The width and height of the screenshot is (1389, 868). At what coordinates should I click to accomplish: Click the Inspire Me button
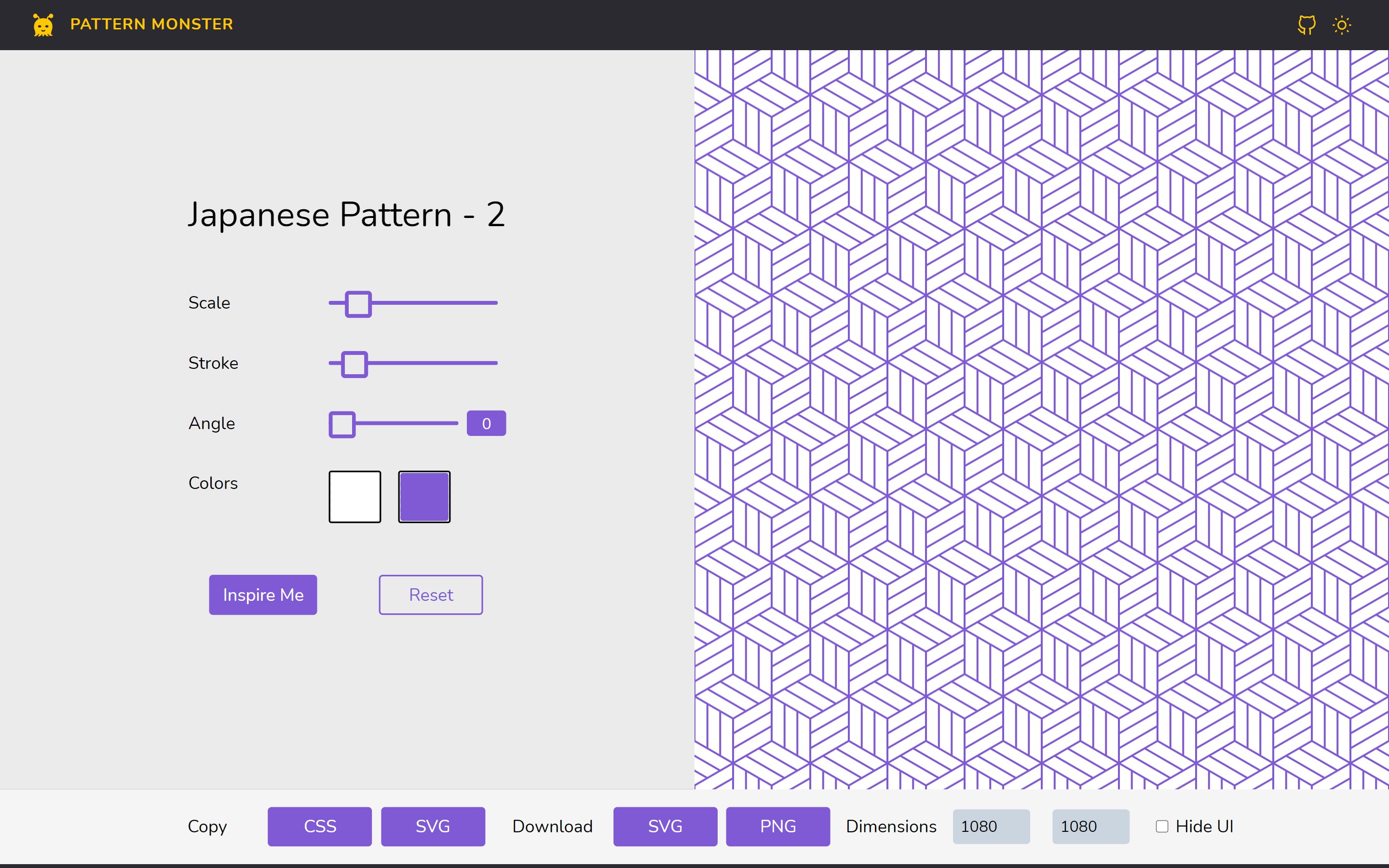tap(263, 595)
